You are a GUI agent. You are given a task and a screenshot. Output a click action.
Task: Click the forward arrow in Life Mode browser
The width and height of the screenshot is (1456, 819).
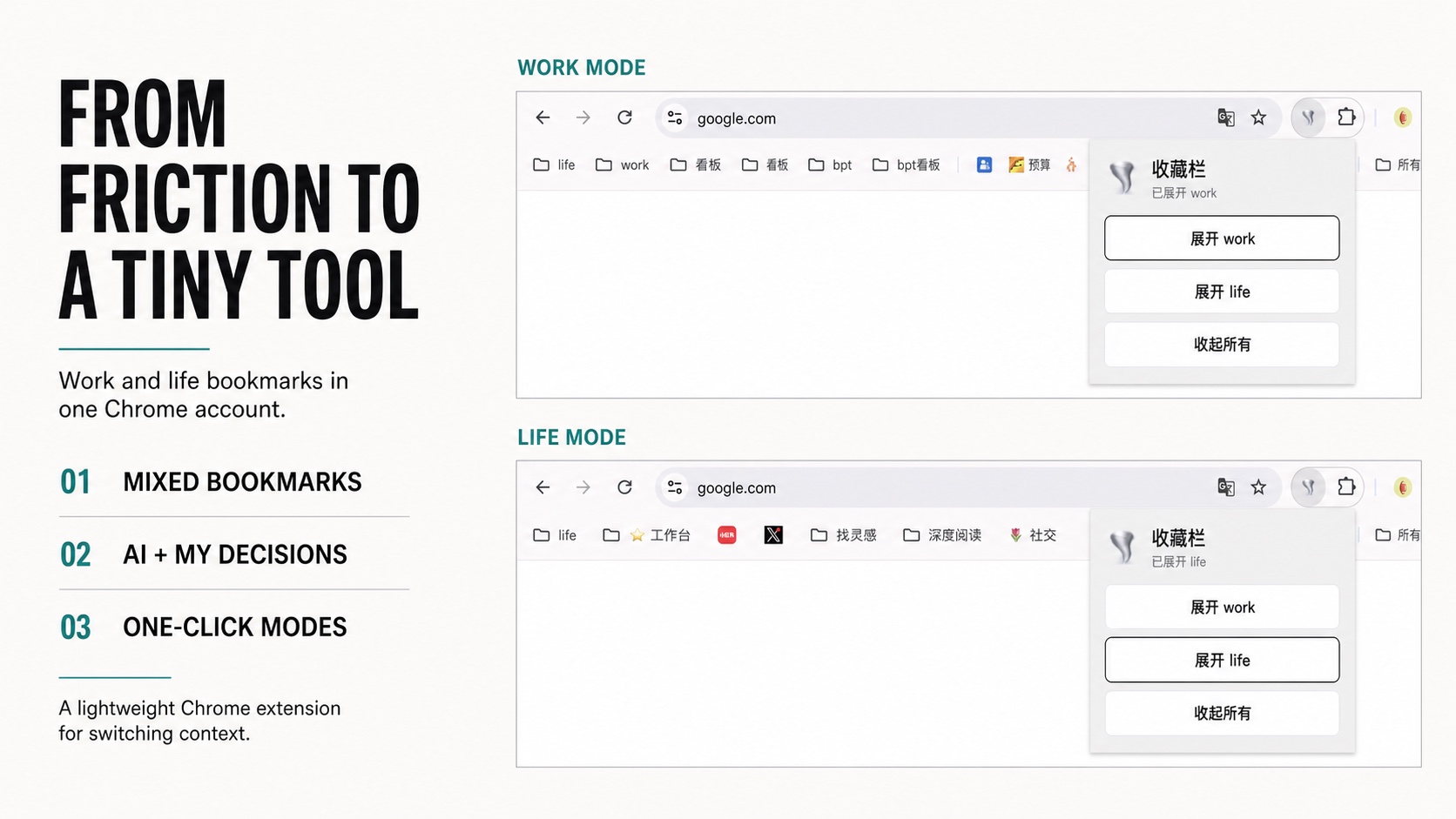(x=583, y=487)
